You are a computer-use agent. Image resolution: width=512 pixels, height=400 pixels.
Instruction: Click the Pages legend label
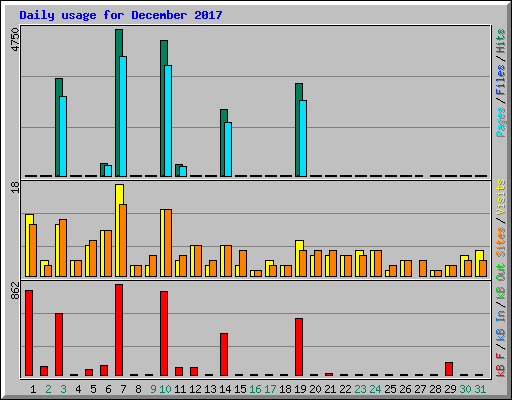tap(501, 122)
